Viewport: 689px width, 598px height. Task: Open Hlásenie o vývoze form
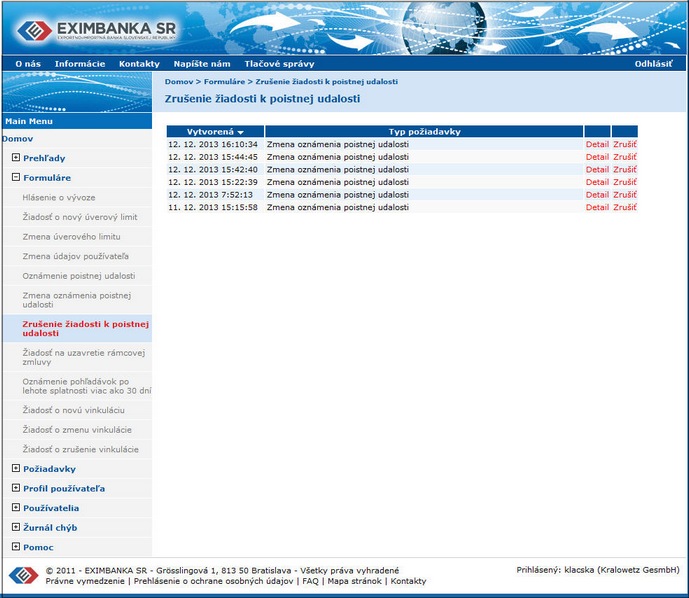coord(59,198)
